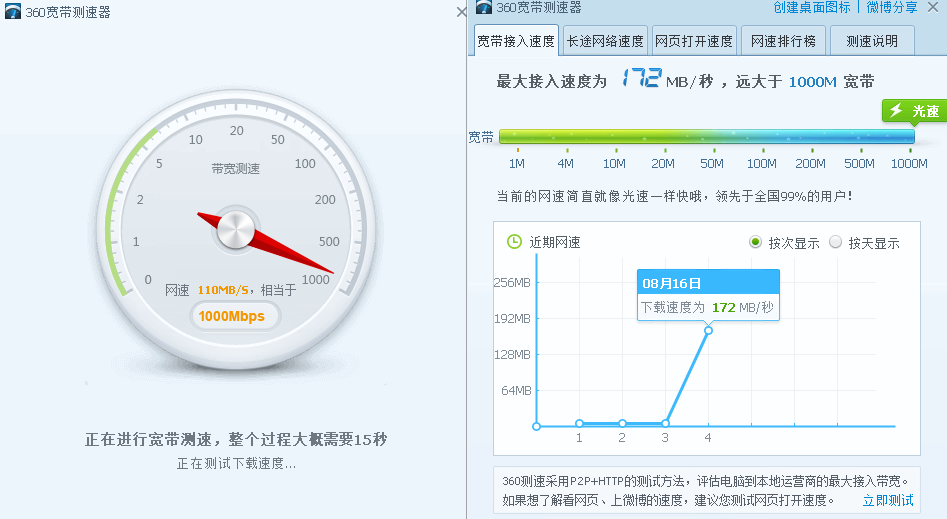
Task: Close the left speed test window
Action: (x=461, y=11)
